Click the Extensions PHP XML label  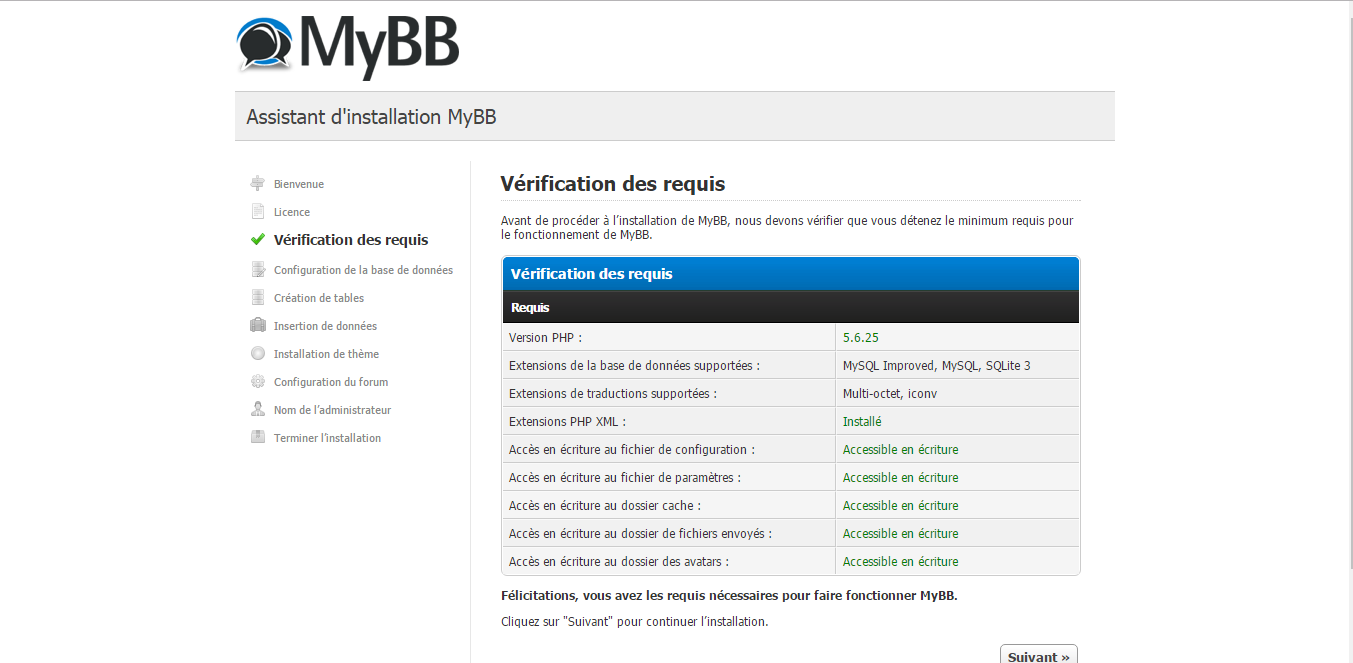[x=567, y=422]
